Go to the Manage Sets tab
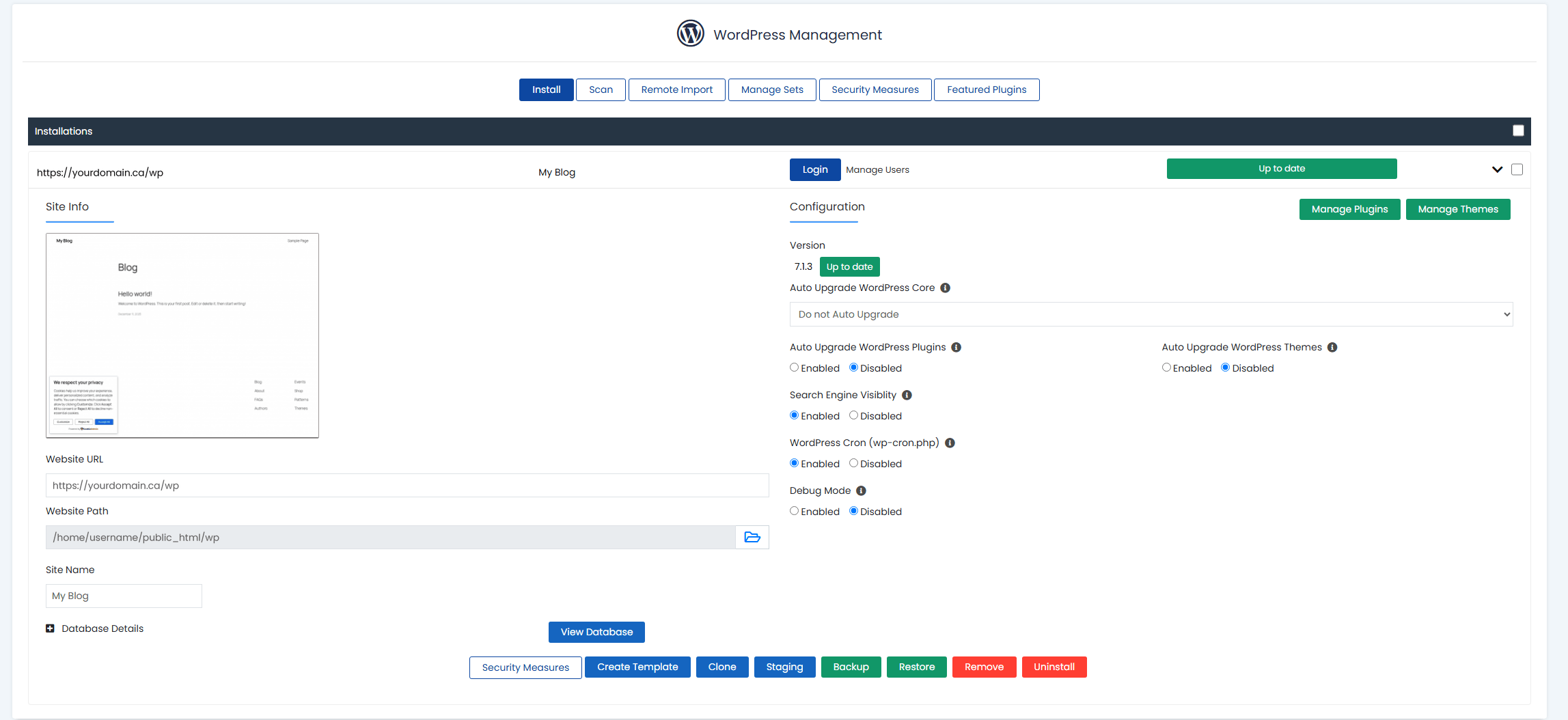1568x720 pixels. point(772,89)
